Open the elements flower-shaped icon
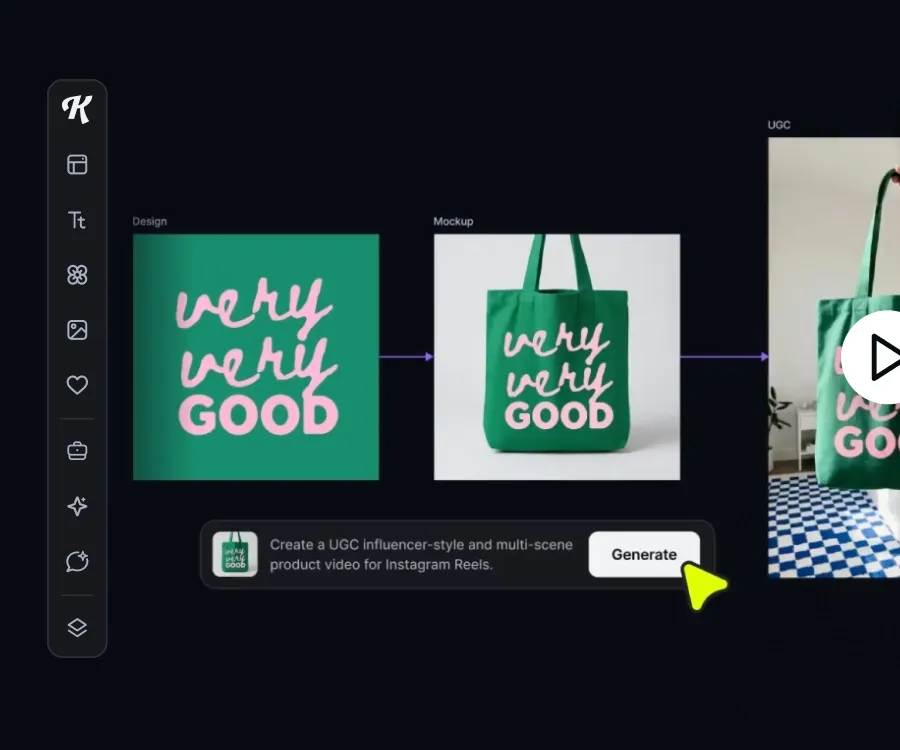This screenshot has width=900, height=750. [x=77, y=275]
